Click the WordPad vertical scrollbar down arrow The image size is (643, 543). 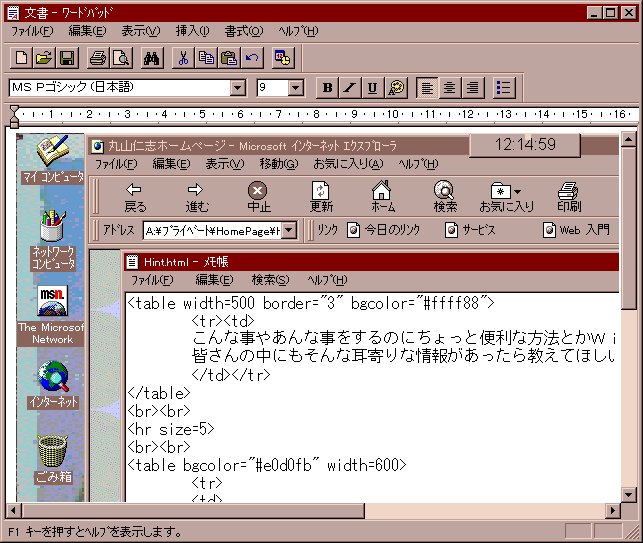click(x=628, y=494)
